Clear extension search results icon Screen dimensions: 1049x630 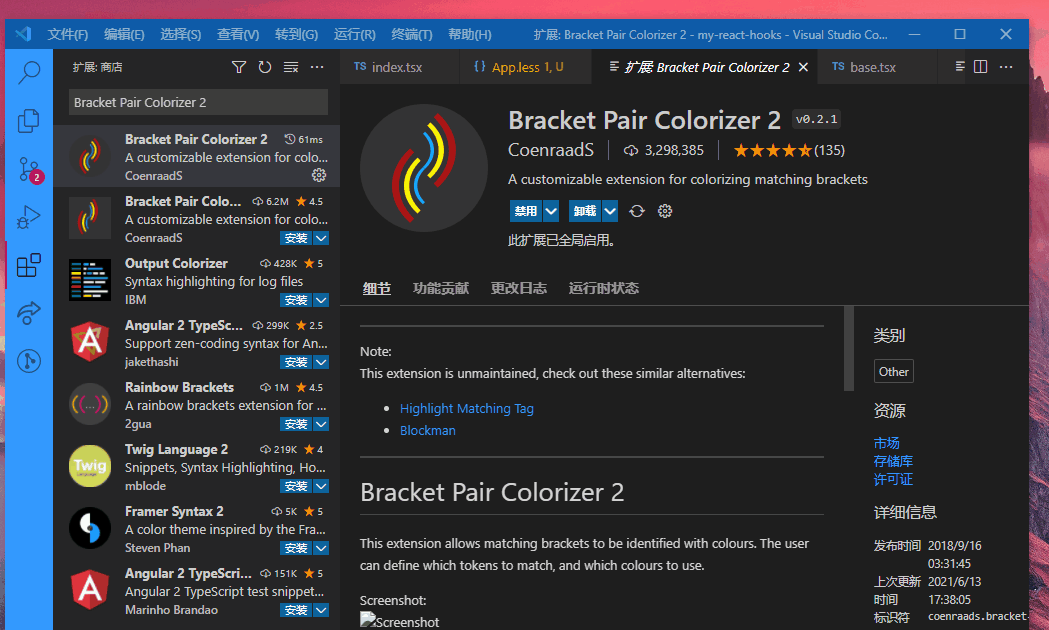pyautogui.click(x=291, y=67)
